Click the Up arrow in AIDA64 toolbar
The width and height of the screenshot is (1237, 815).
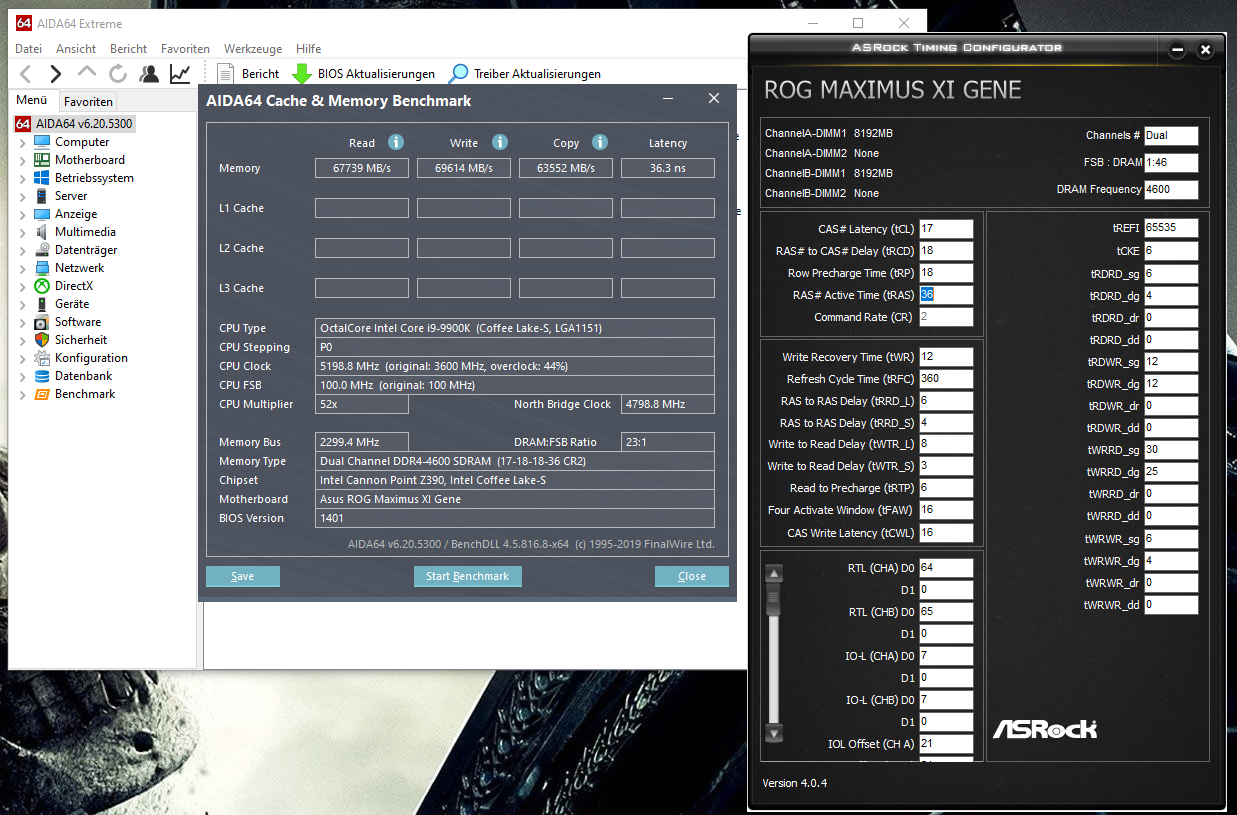[x=87, y=73]
